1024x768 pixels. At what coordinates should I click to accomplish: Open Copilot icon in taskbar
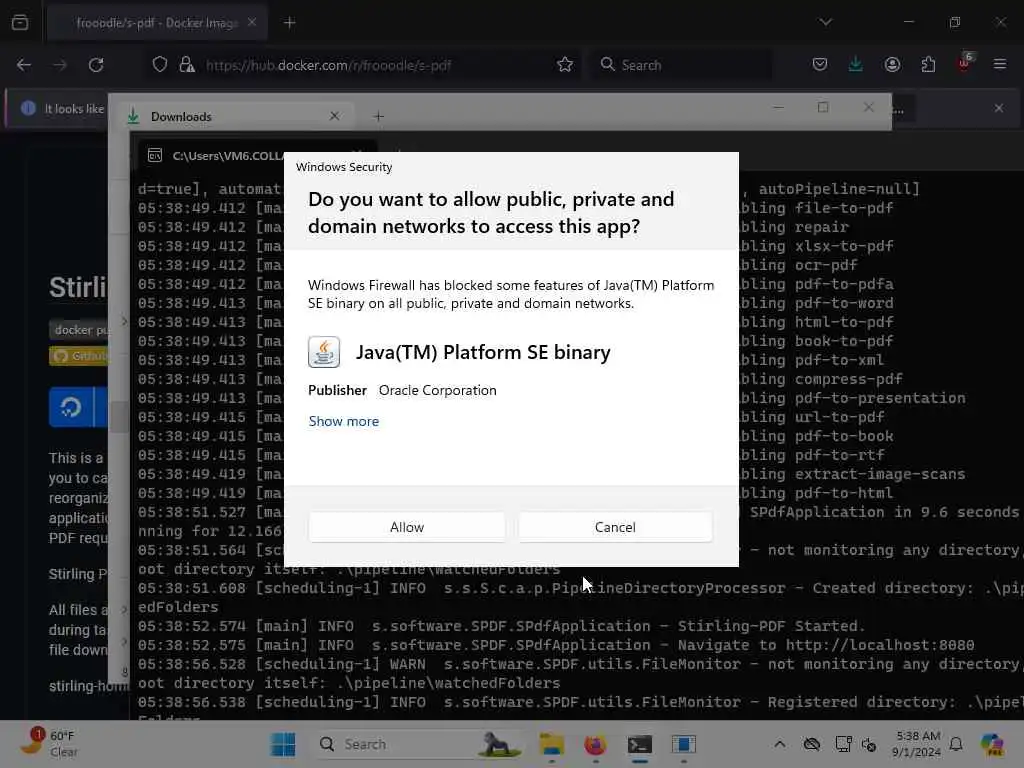coord(992,744)
